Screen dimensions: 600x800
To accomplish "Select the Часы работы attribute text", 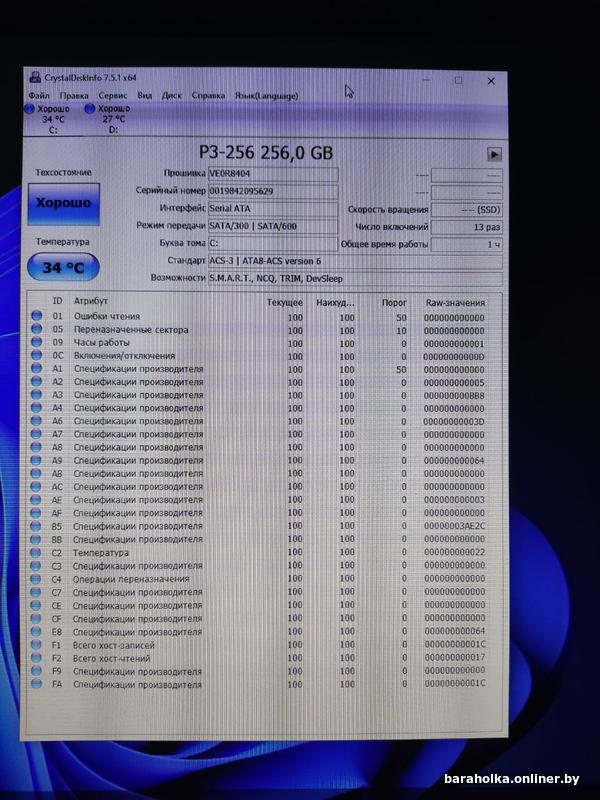I will pyautogui.click(x=101, y=342).
